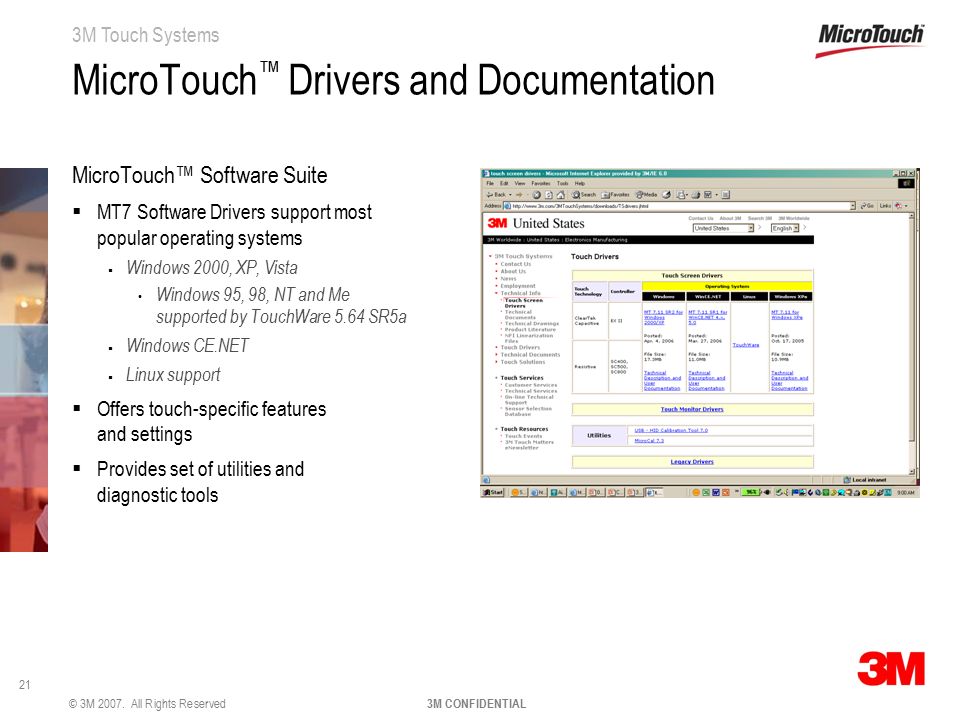The image size is (960, 720).
Task: Open the Search 3M header link
Action: 759,218
